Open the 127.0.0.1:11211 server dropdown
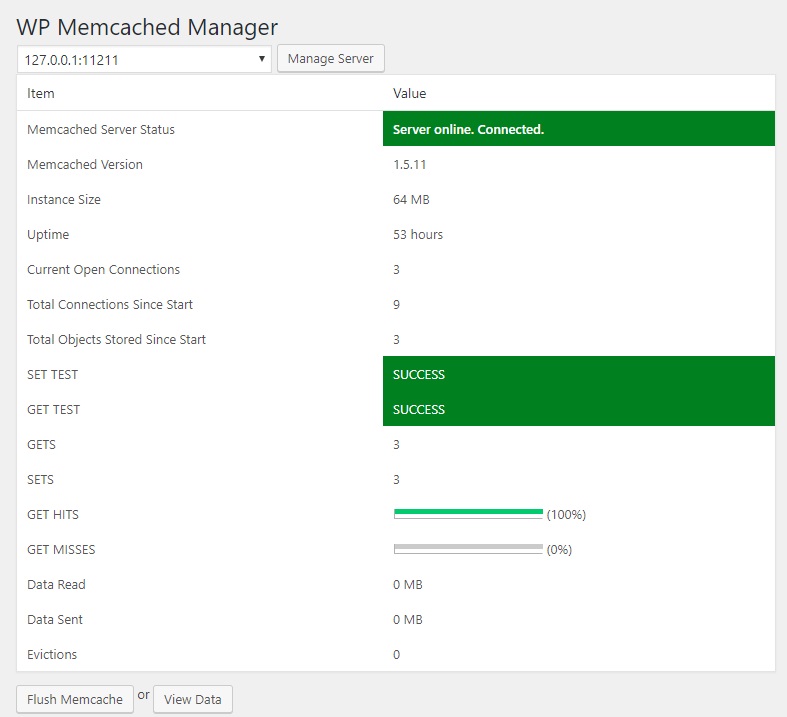This screenshot has width=787, height=717. coord(144,59)
